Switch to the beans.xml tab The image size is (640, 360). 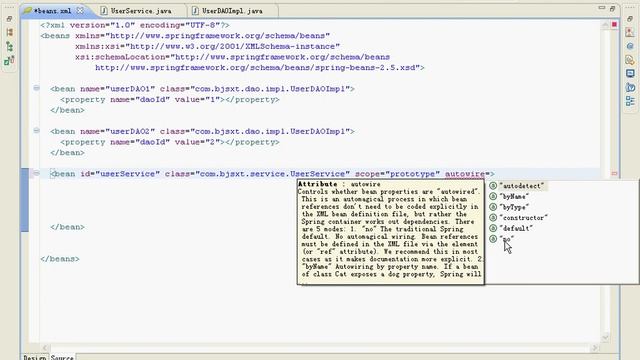click(x=52, y=11)
